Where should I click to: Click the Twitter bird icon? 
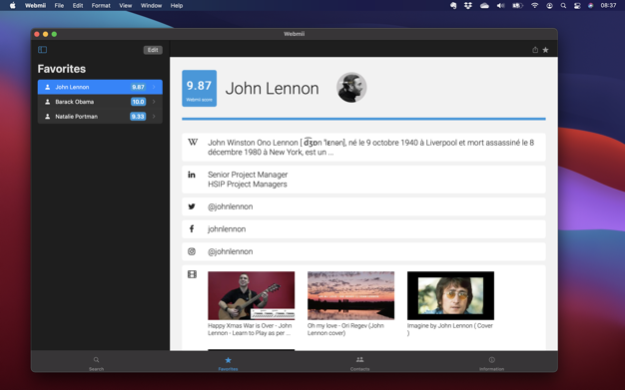point(192,207)
